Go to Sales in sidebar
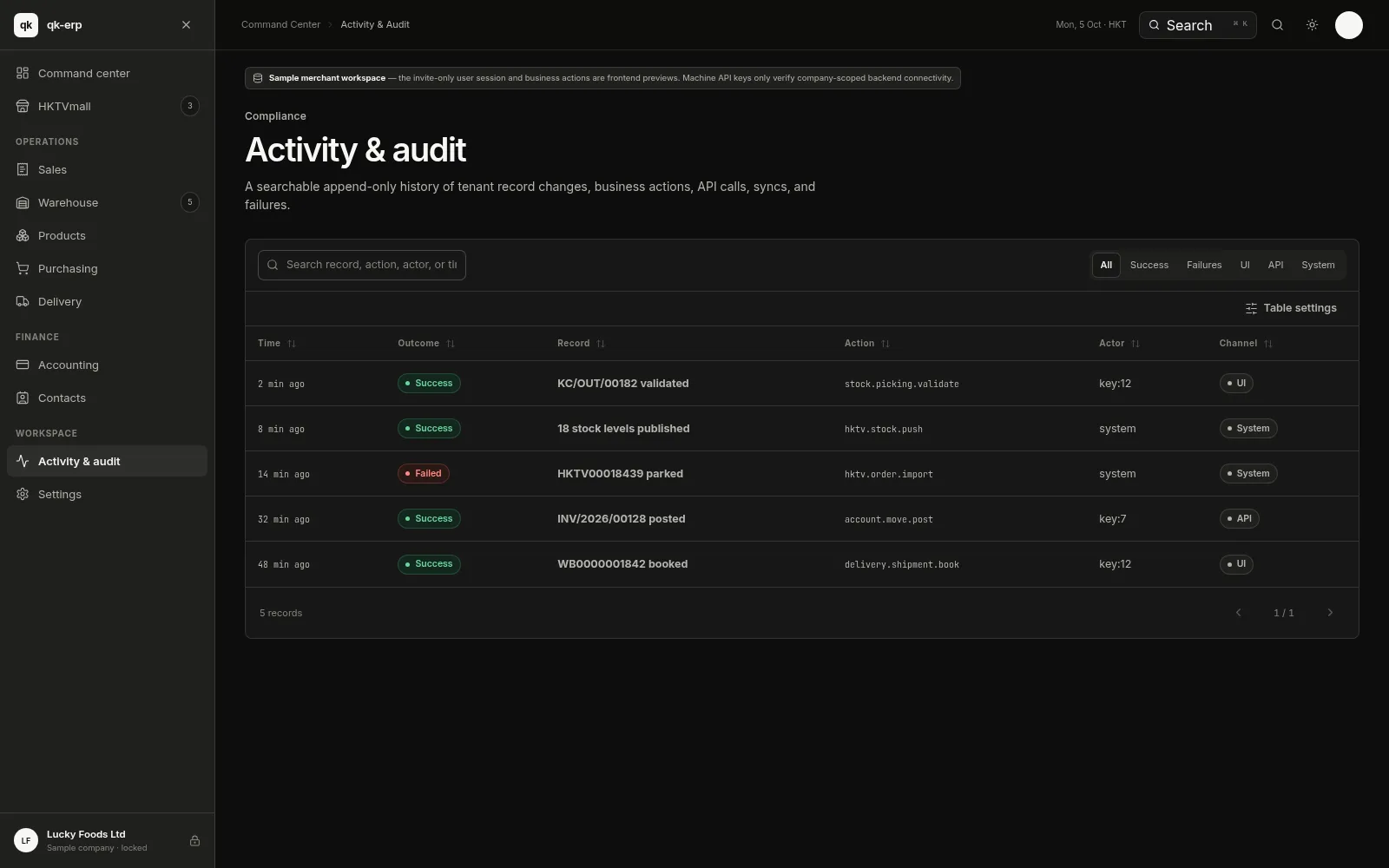This screenshot has width=1389, height=868. pyautogui.click(x=107, y=169)
